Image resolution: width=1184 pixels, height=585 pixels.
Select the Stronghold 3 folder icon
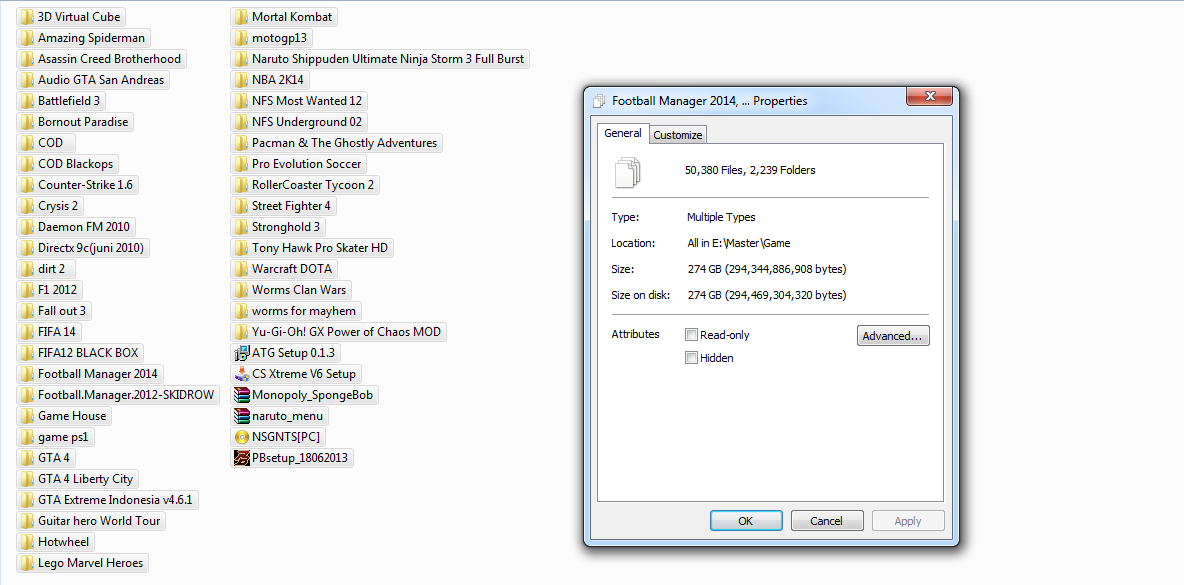(242, 226)
